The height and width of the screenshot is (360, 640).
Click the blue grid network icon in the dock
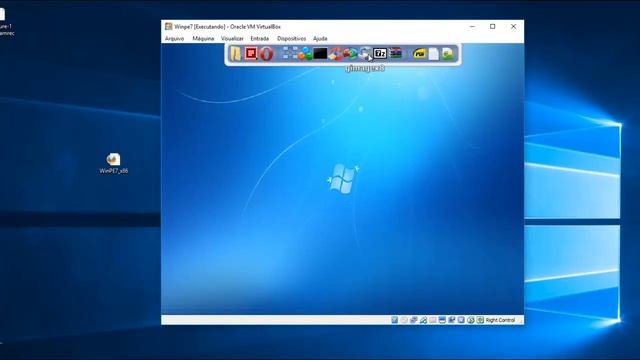(x=290, y=53)
